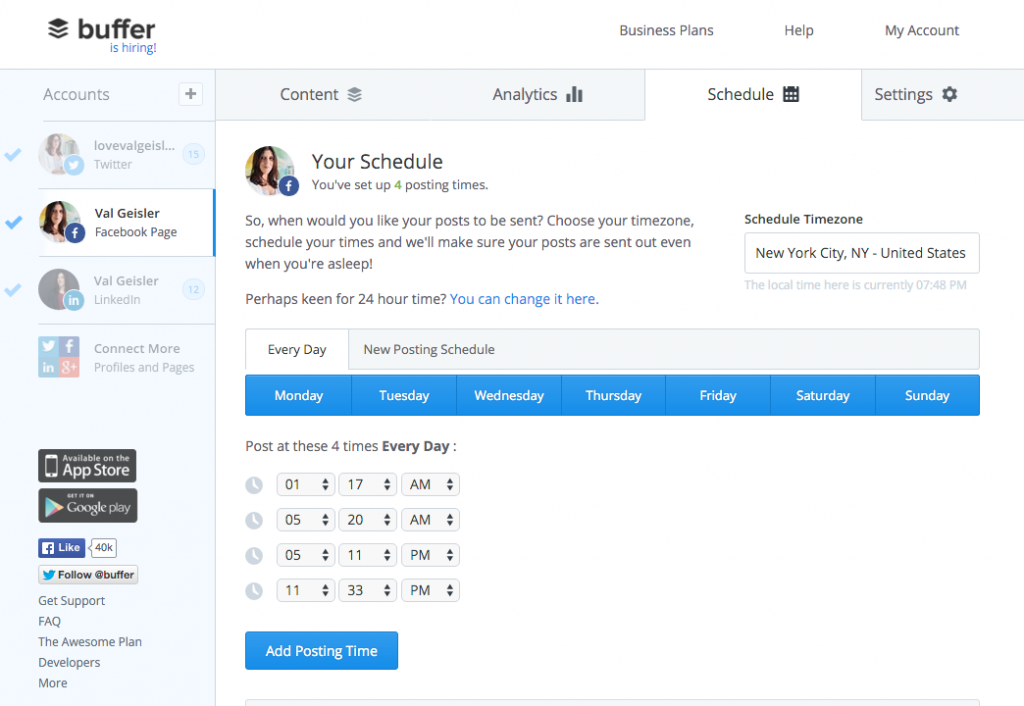Toggle Sunday in the posting schedule

[x=927, y=395]
